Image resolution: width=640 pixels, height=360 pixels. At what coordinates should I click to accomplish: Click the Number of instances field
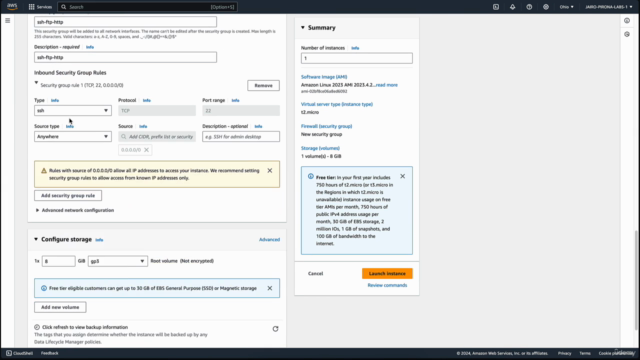pos(357,58)
